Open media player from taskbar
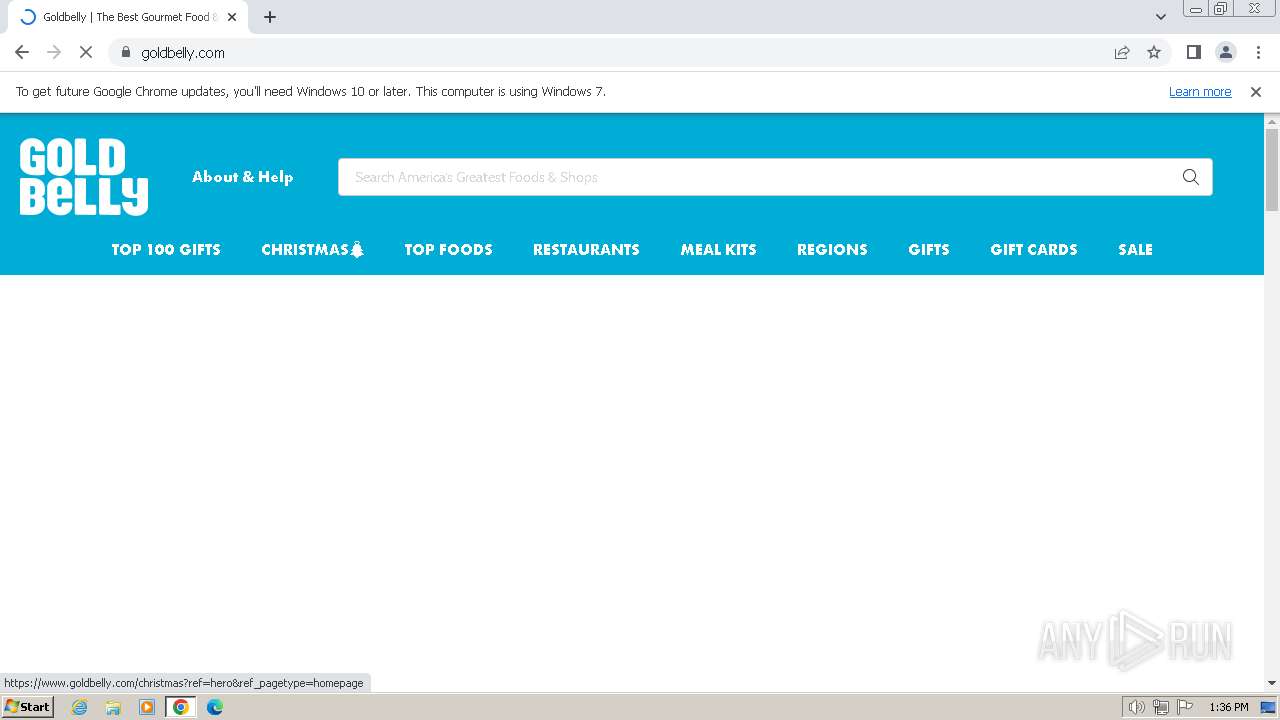 tap(147, 707)
